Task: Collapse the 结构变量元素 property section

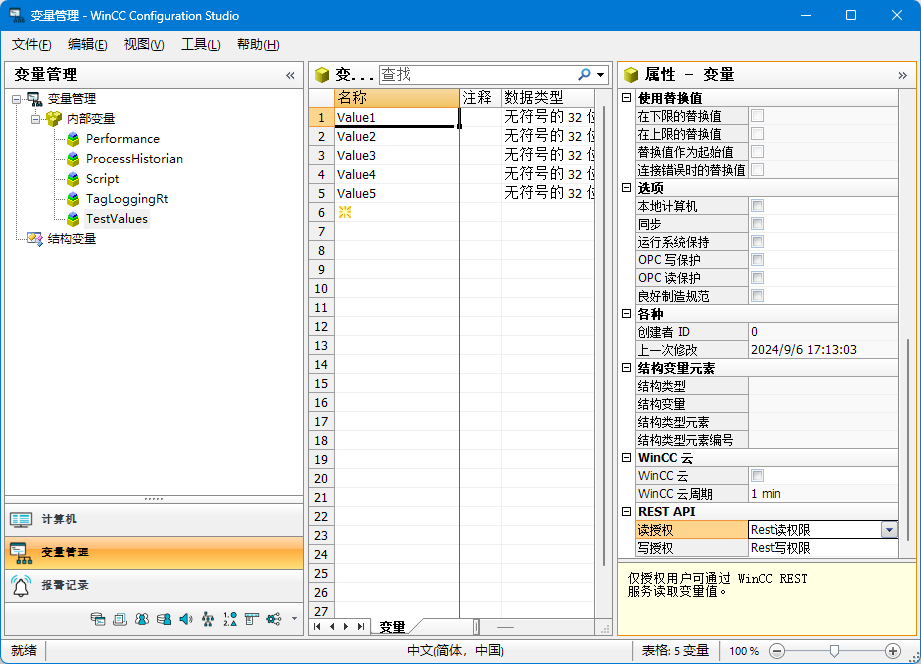Action: coord(627,368)
